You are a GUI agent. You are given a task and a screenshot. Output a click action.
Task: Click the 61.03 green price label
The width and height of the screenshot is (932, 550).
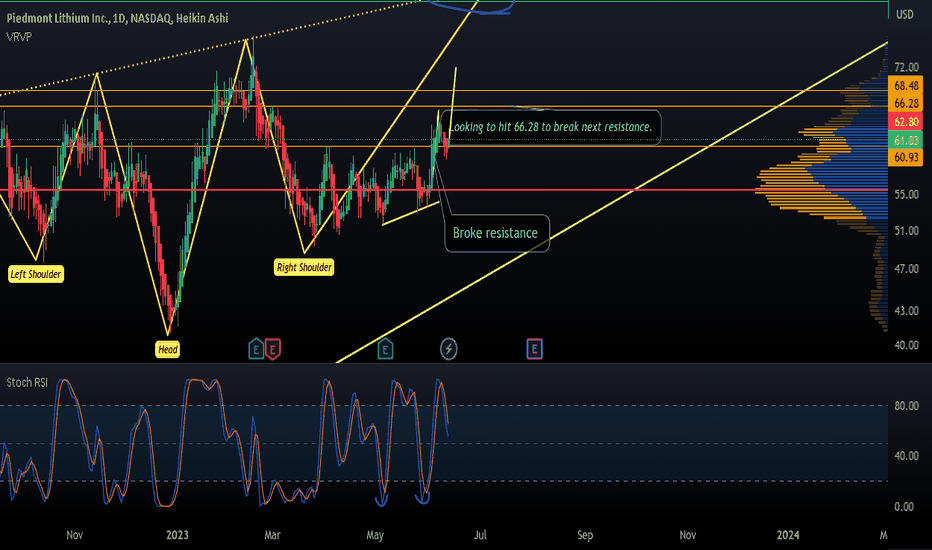(906, 140)
